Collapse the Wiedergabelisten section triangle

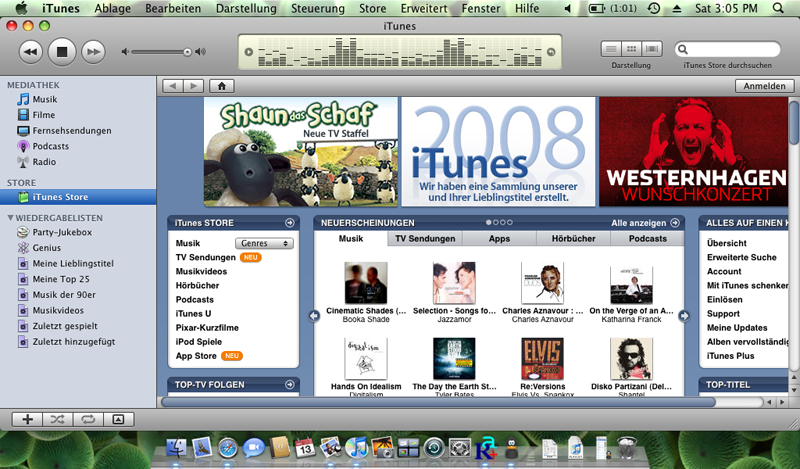[11, 217]
